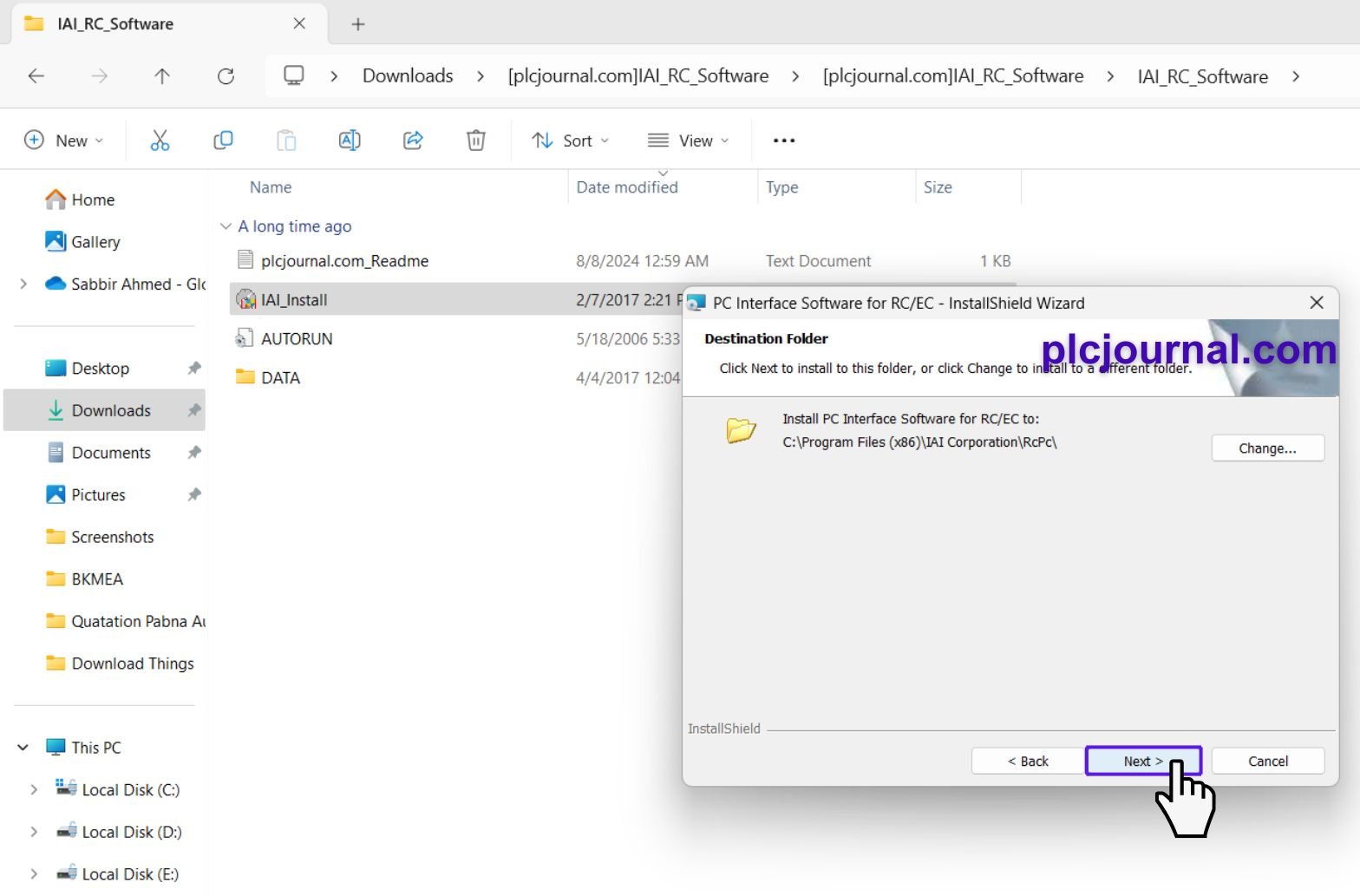Open the New dropdown menu
The height and width of the screenshot is (896, 1360).
click(x=63, y=141)
